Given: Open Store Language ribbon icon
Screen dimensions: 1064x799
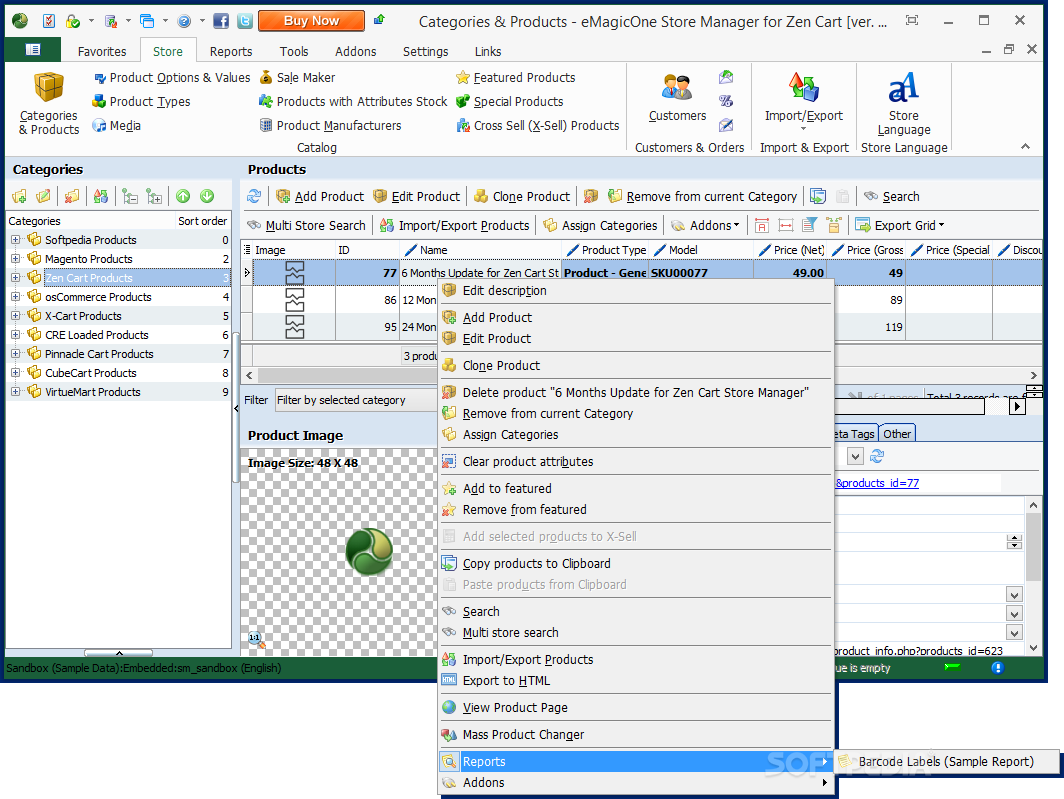Looking at the screenshot, I should click(x=903, y=103).
